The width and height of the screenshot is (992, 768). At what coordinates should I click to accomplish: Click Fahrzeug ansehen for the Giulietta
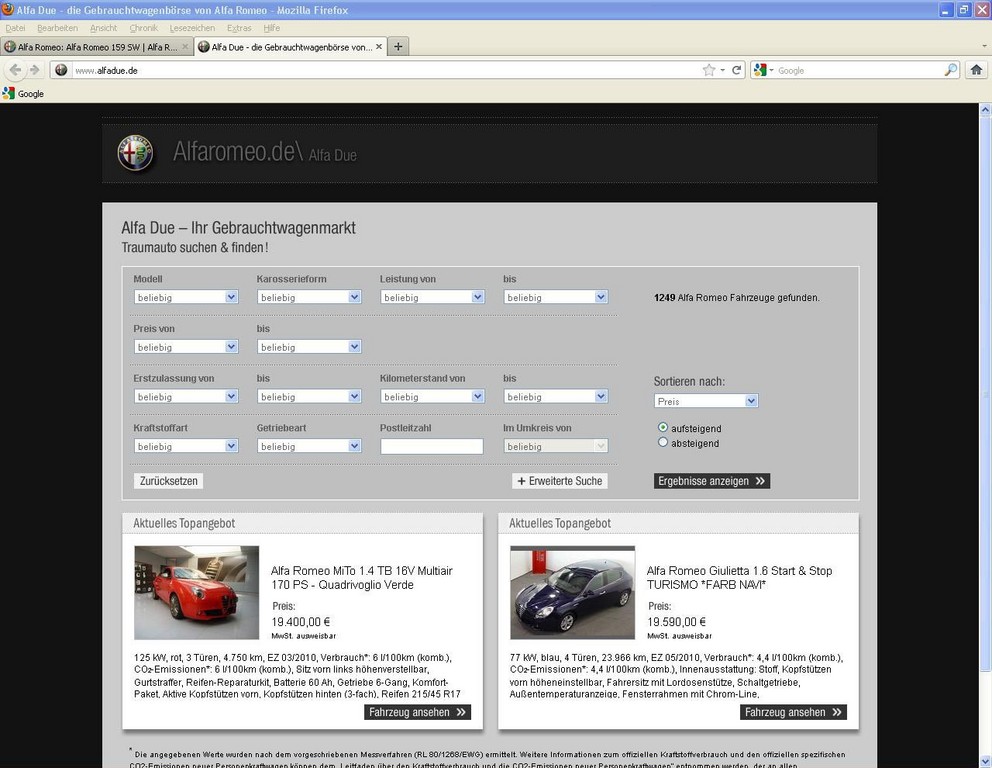point(793,712)
